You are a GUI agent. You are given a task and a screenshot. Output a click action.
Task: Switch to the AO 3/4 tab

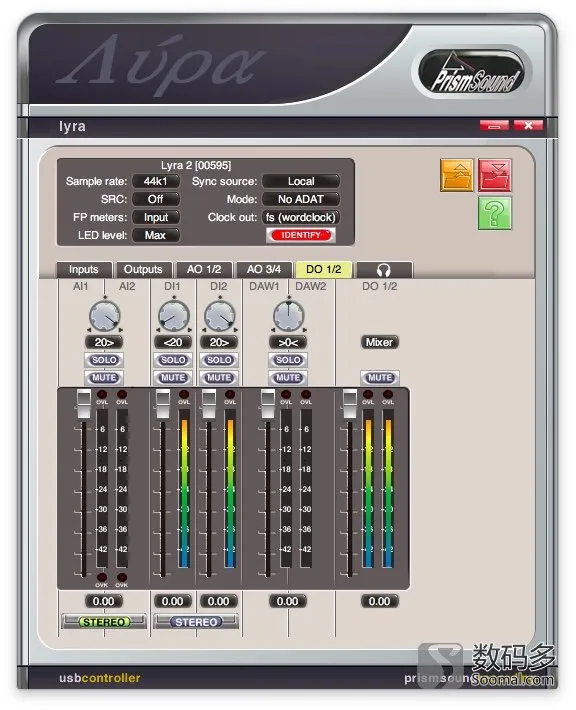(264, 270)
